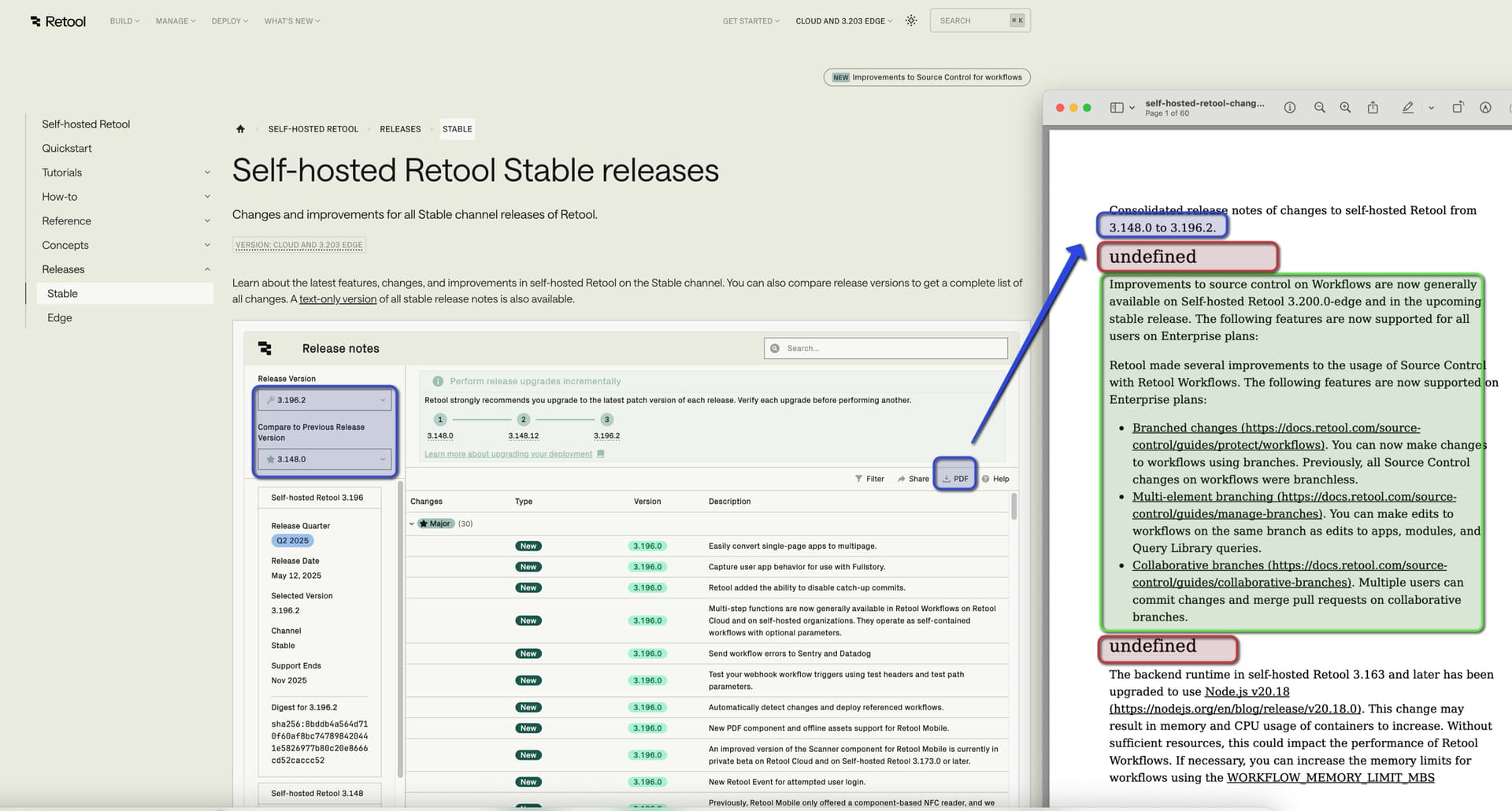The width and height of the screenshot is (1512, 811).
Task: Click the upgrade step 3 circle
Action: pyautogui.click(x=607, y=420)
